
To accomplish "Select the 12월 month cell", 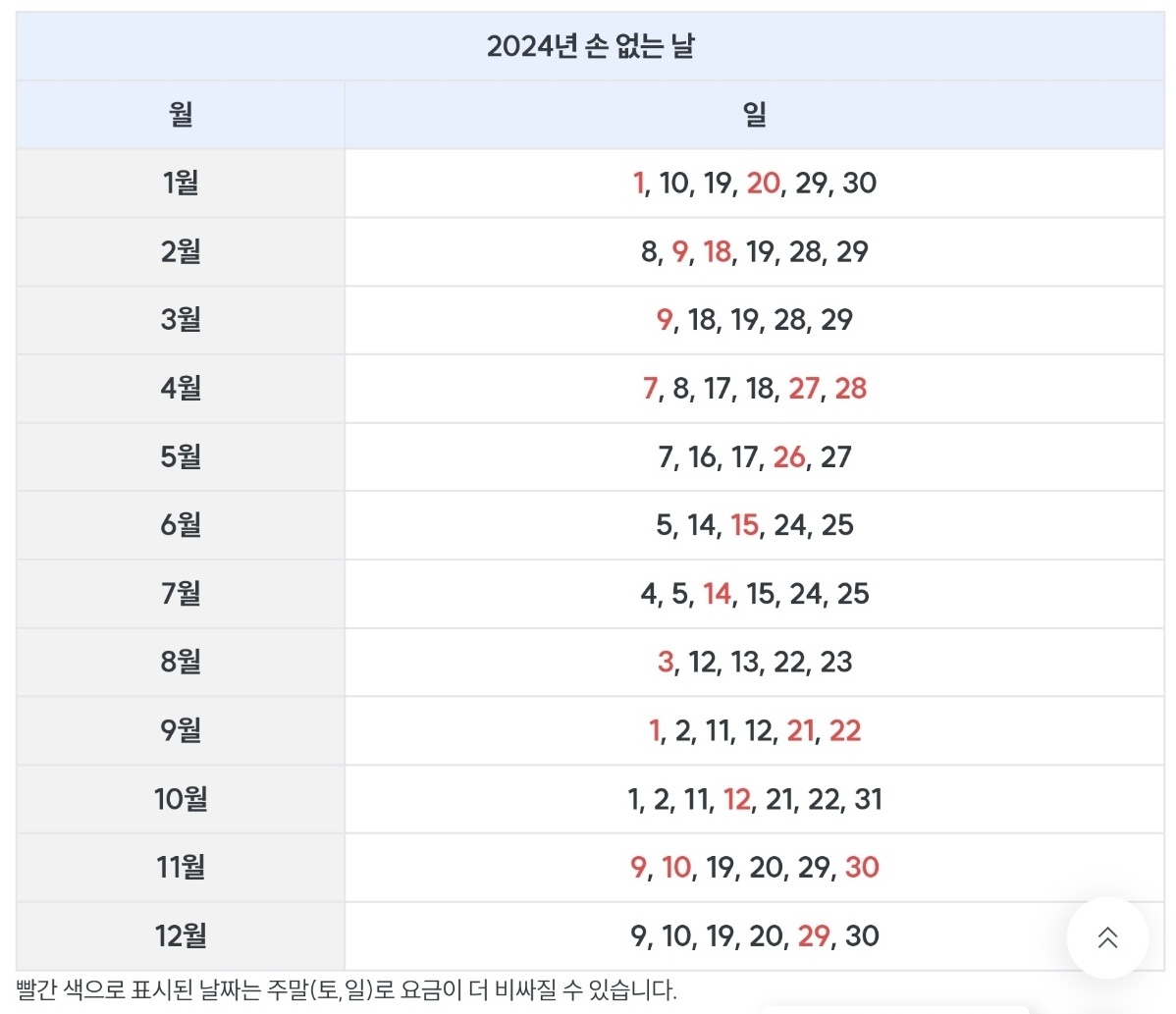I will (180, 935).
